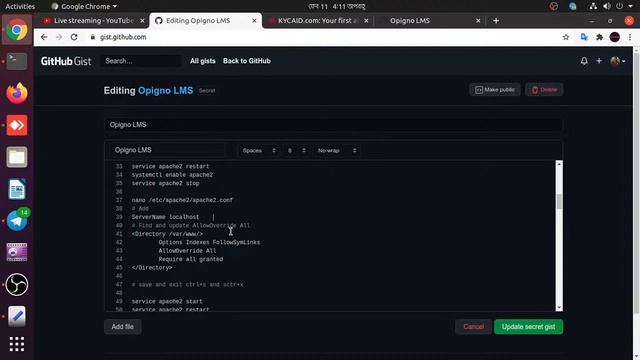Screen dimensions: 640x360
Task: Close the KYCAID.com tab
Action: coord(366,20)
